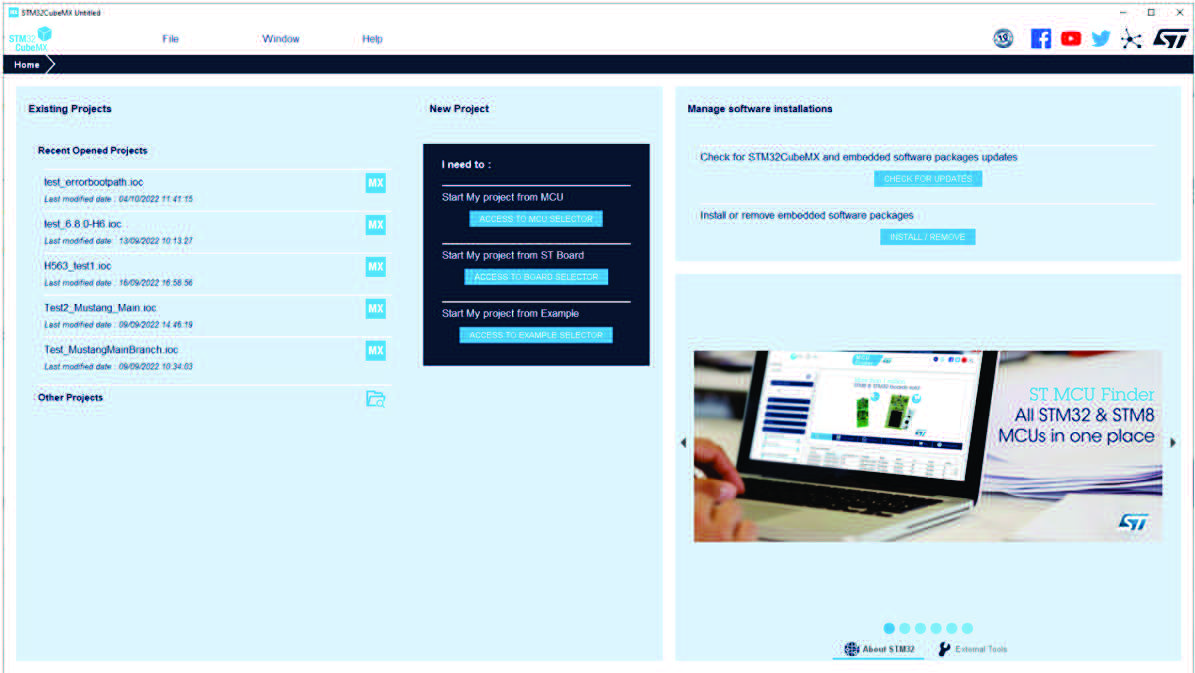Screen dimensions: 1195x673
Task: Go to next banner slide arrow
Action: tap(1173, 443)
